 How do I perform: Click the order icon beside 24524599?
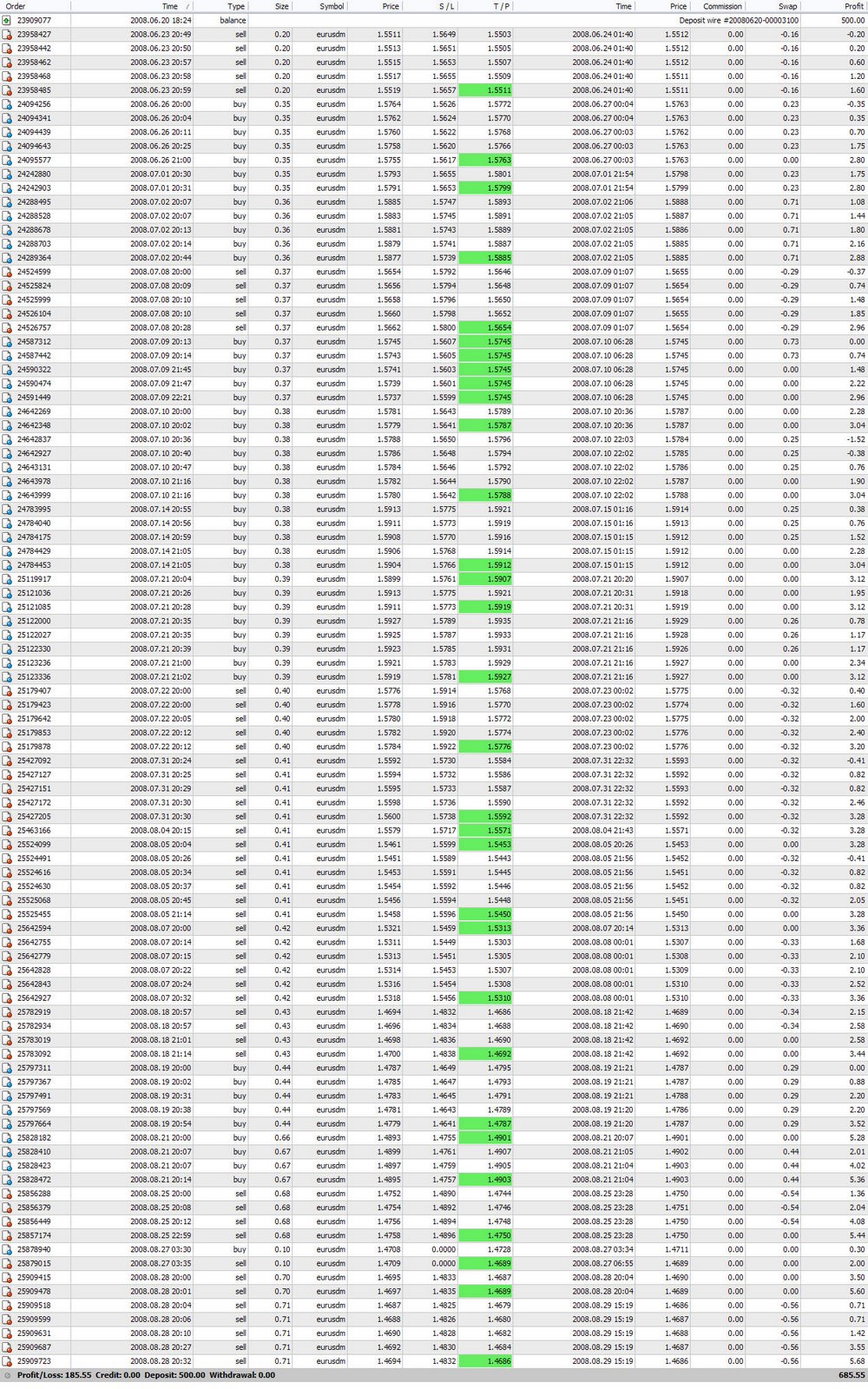[7, 272]
